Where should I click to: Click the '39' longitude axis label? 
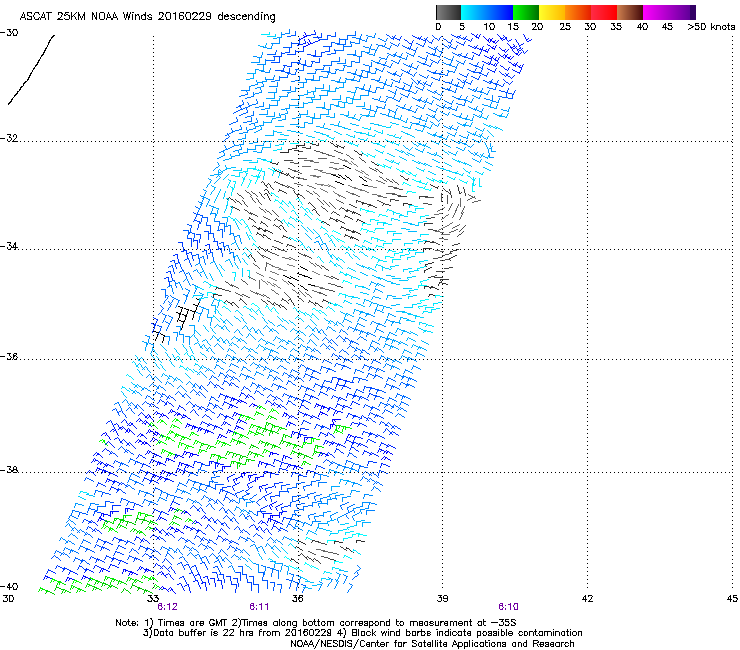[442, 599]
